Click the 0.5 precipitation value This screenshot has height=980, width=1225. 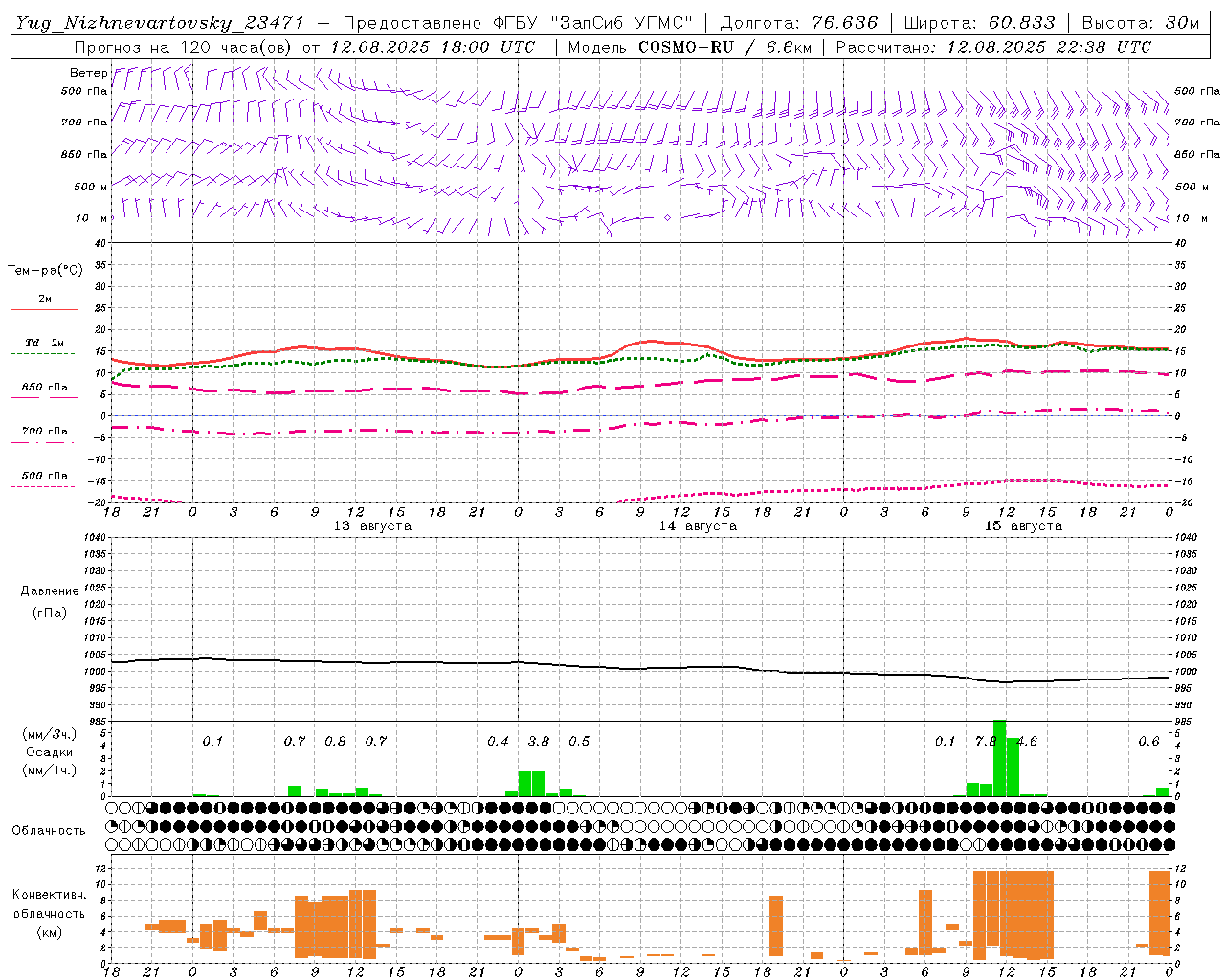tap(579, 741)
